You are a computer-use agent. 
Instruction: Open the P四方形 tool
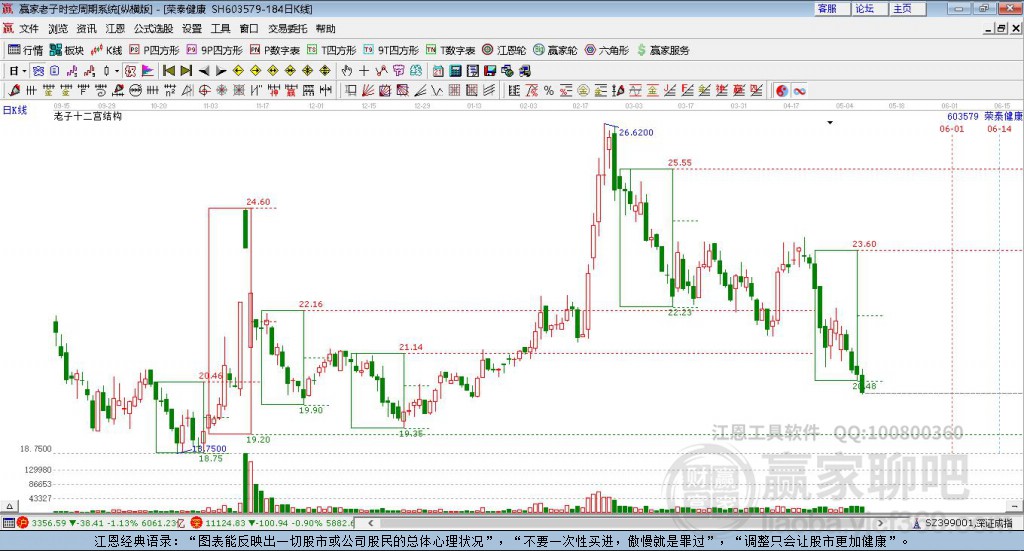pos(154,50)
